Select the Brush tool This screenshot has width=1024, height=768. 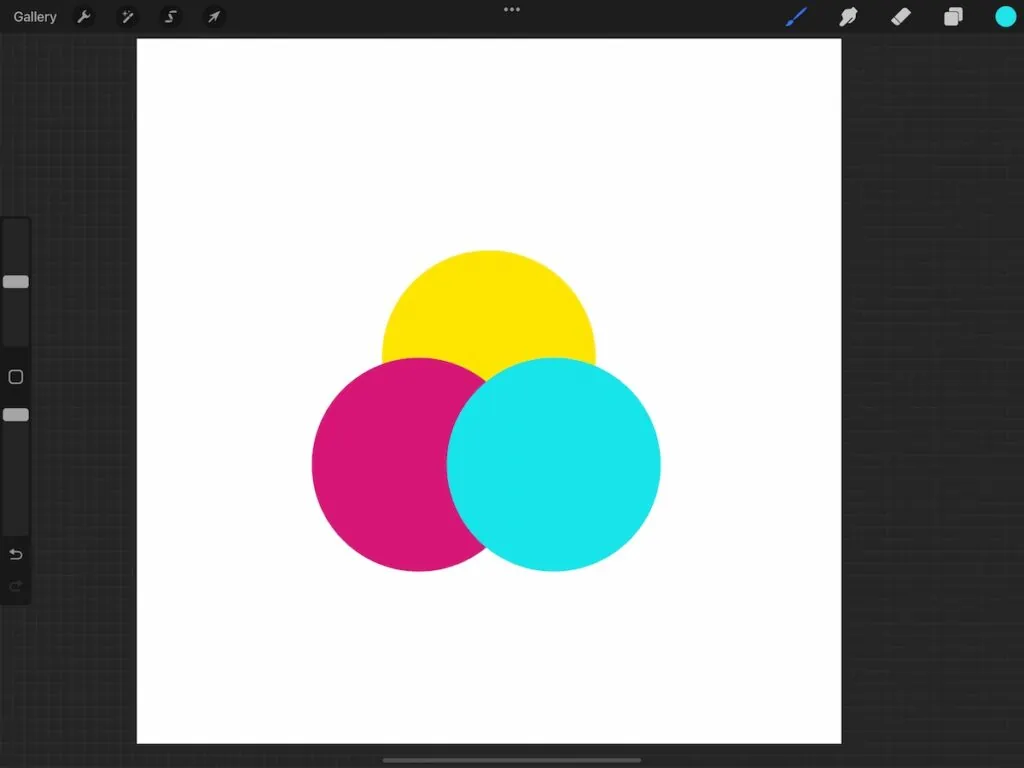[796, 17]
